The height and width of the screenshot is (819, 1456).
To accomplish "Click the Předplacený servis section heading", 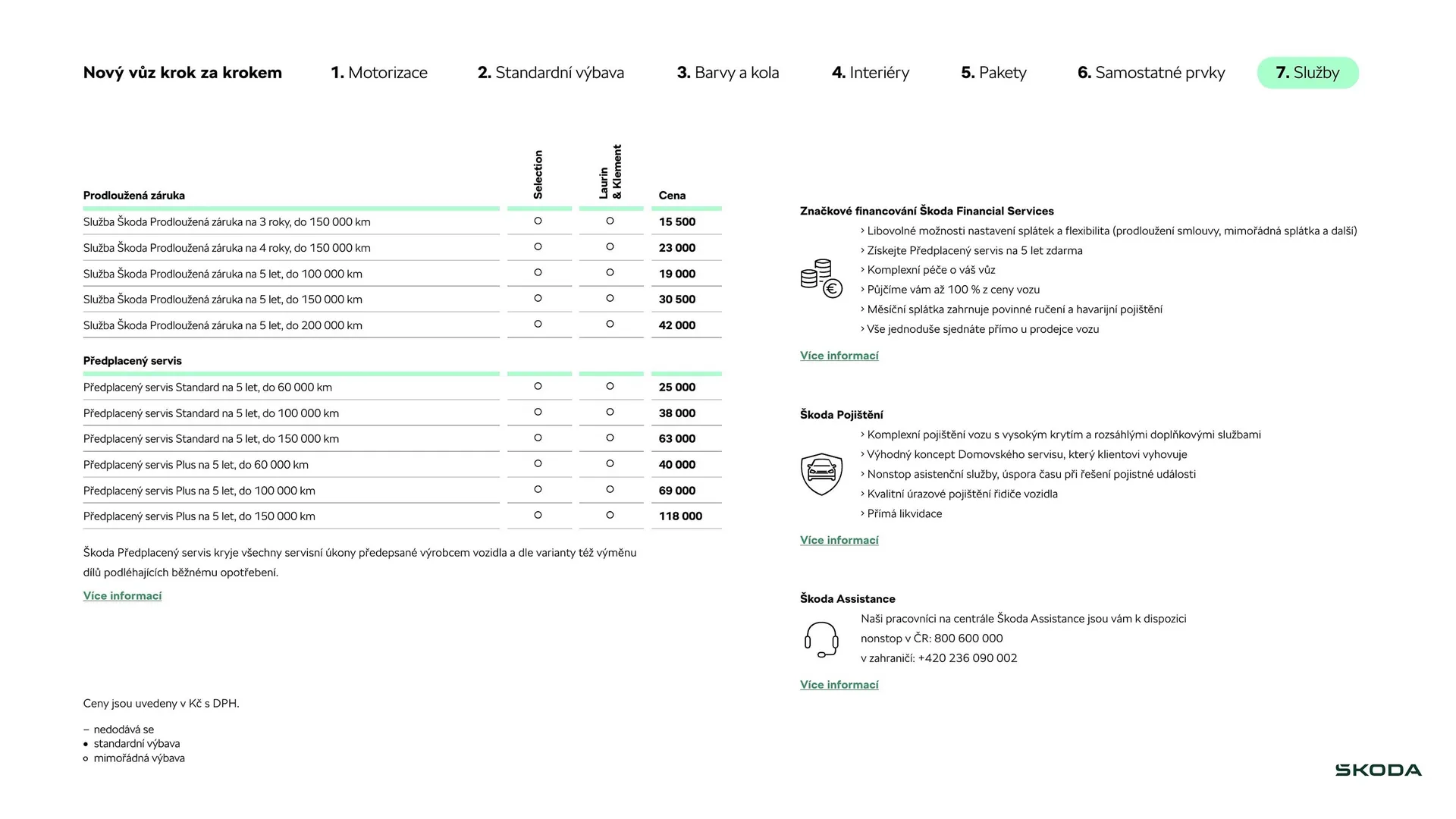I will point(133,361).
